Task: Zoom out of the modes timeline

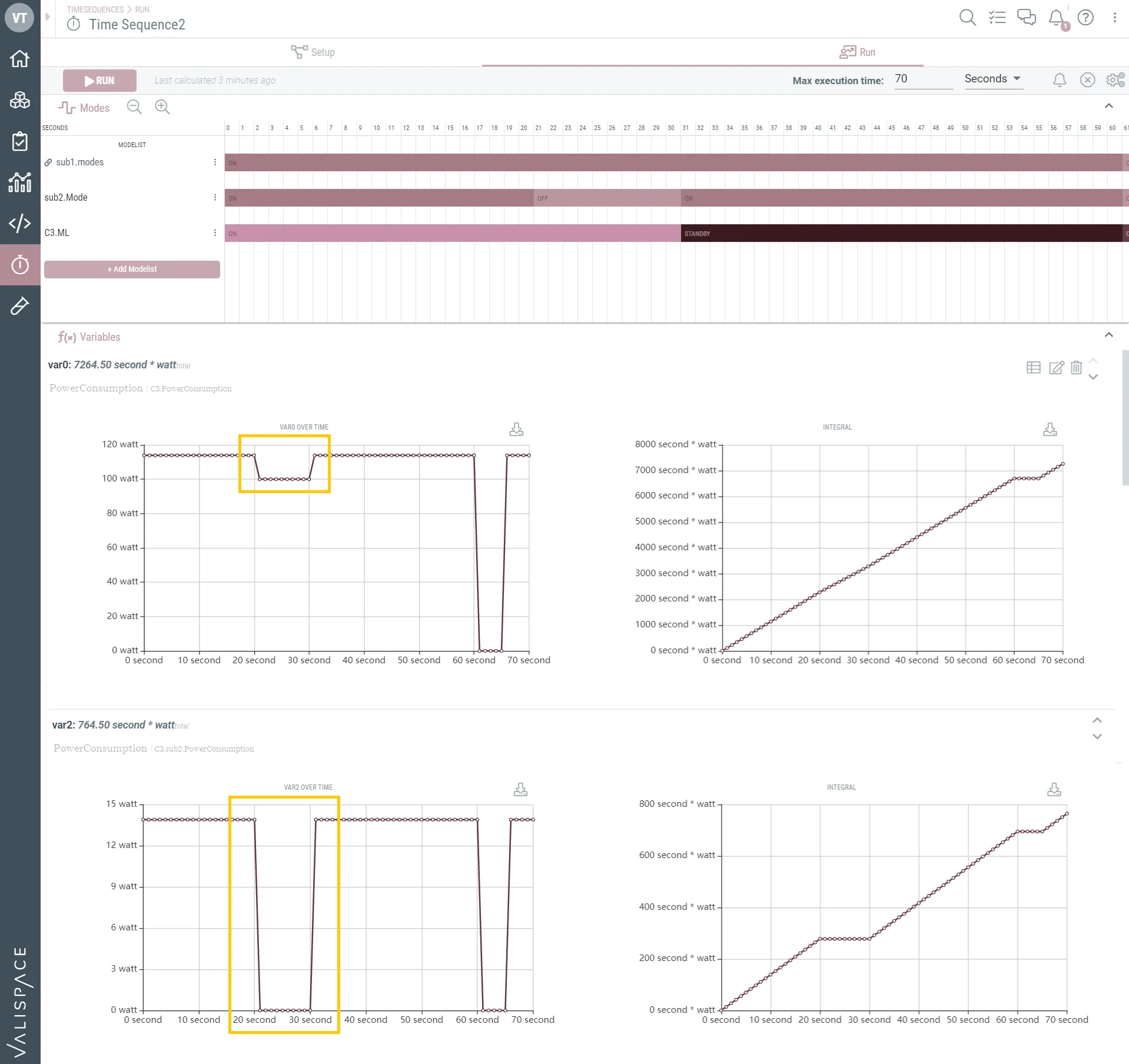Action: pos(135,107)
